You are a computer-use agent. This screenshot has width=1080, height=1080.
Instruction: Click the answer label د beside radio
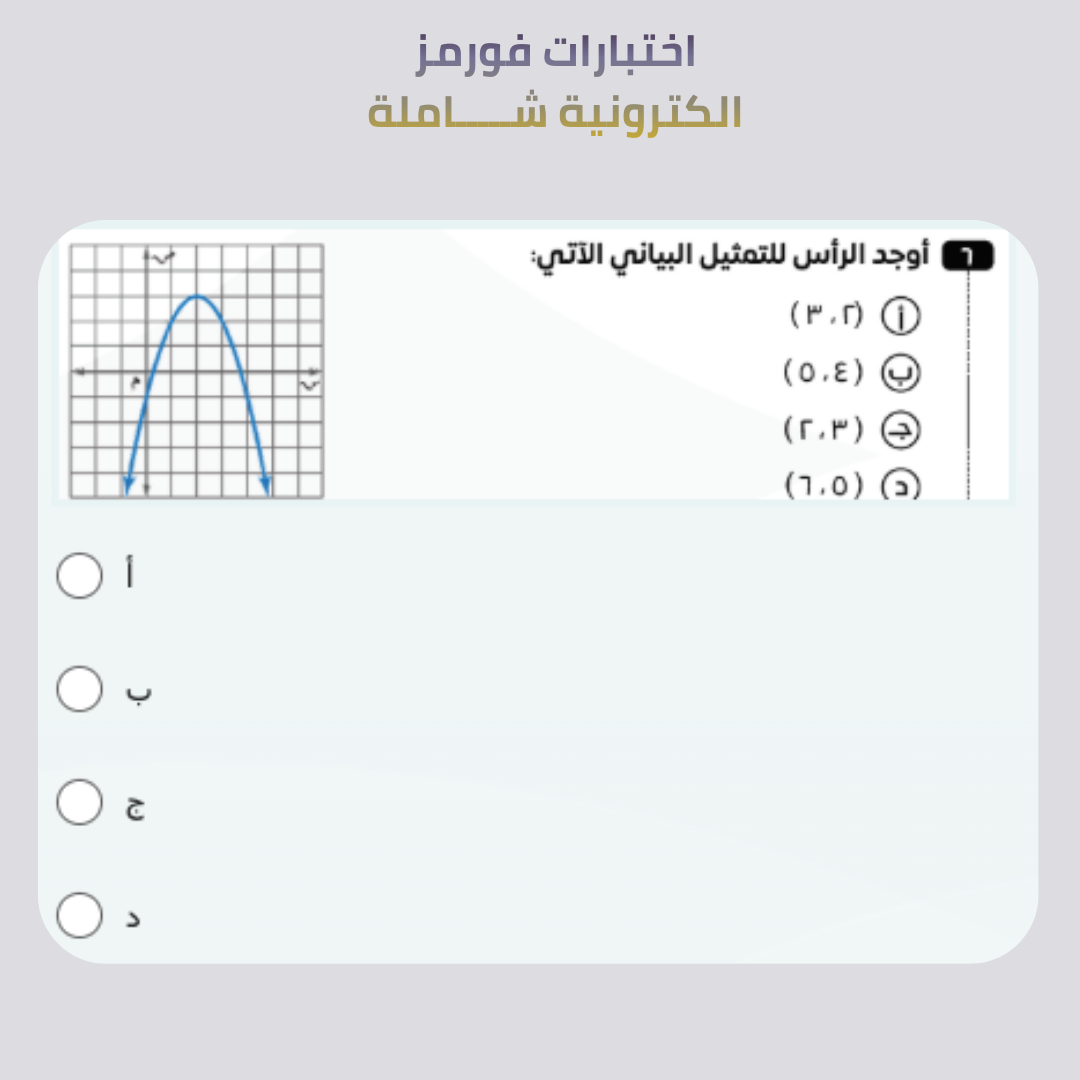point(132,918)
